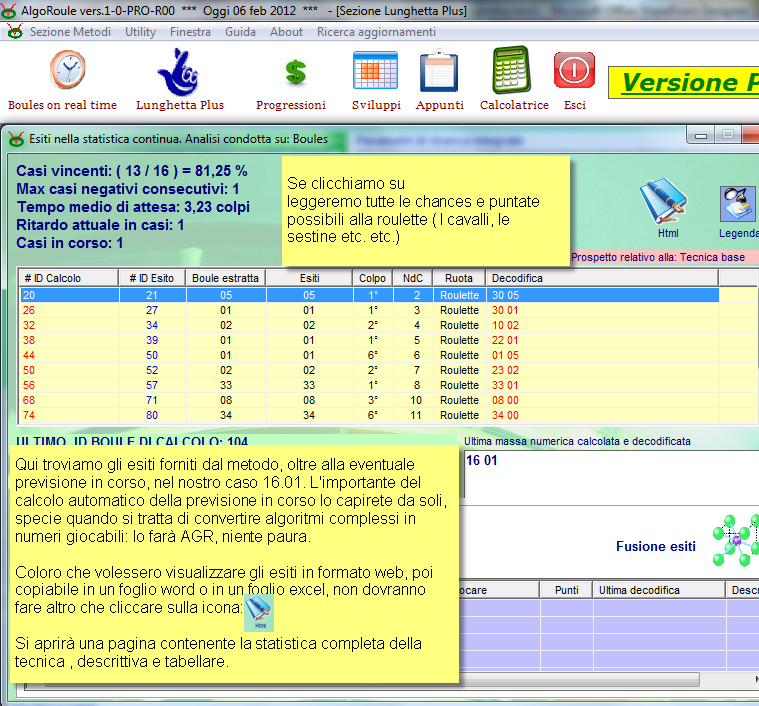The height and width of the screenshot is (706, 759).
Task: Click the Casi vincenti statistic line
Action: click(132, 171)
